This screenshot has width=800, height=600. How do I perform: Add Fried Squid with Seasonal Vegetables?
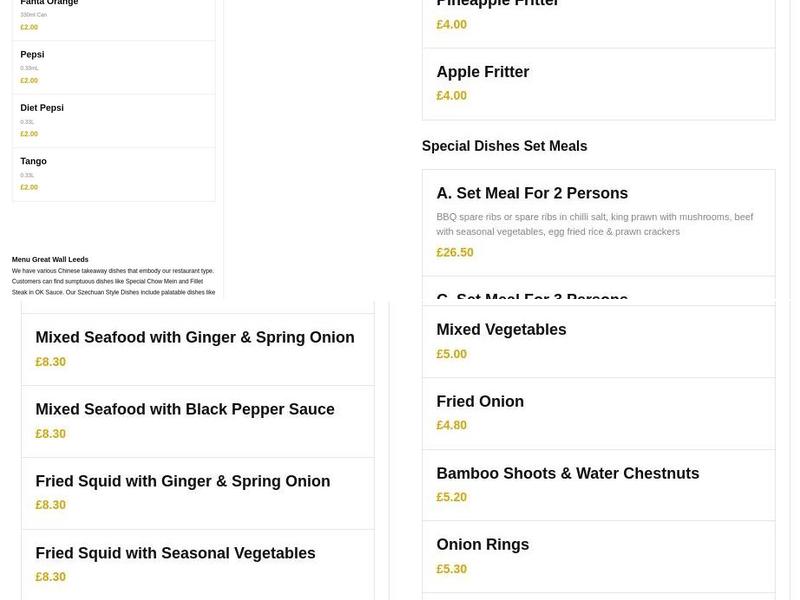[x=176, y=553]
